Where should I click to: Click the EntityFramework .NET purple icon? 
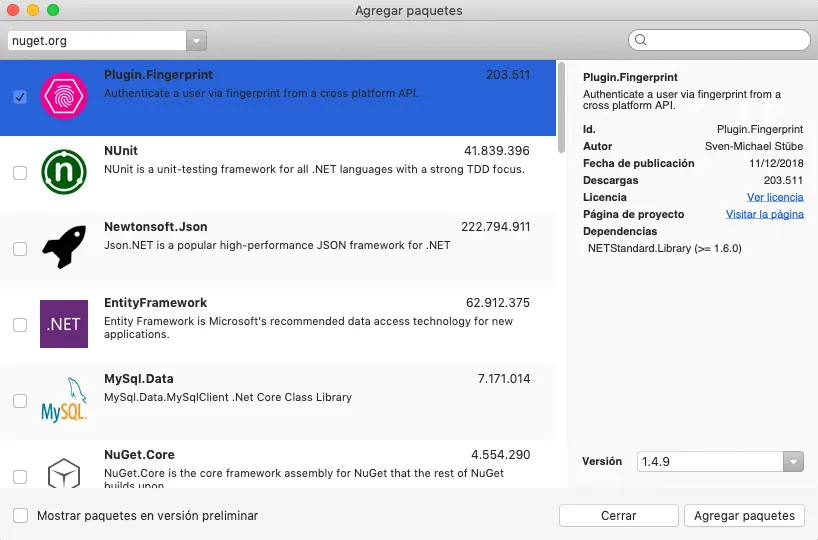pyautogui.click(x=64, y=324)
